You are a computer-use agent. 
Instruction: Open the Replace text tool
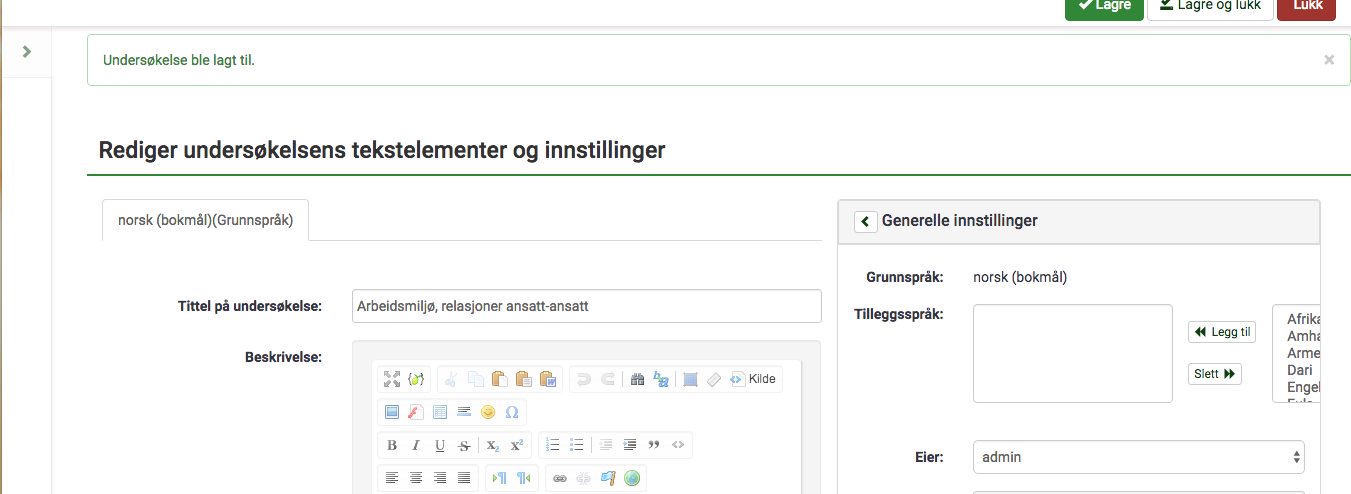coord(661,379)
